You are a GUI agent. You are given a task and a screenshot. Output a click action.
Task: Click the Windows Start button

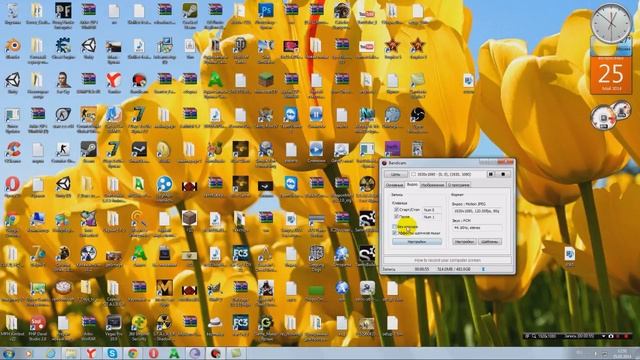pos(9,353)
